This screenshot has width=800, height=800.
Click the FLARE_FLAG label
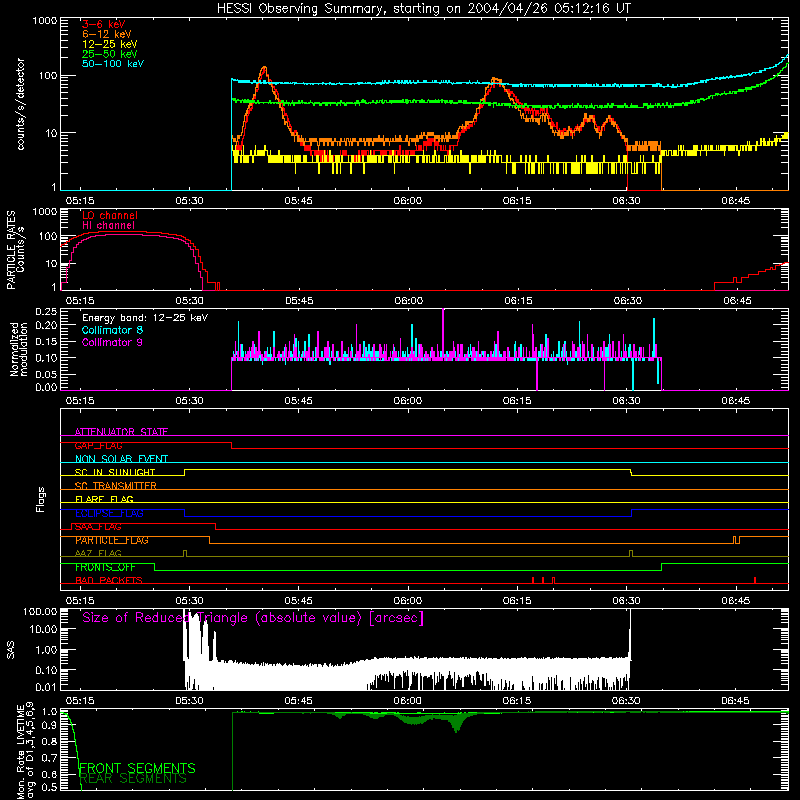coord(104,499)
